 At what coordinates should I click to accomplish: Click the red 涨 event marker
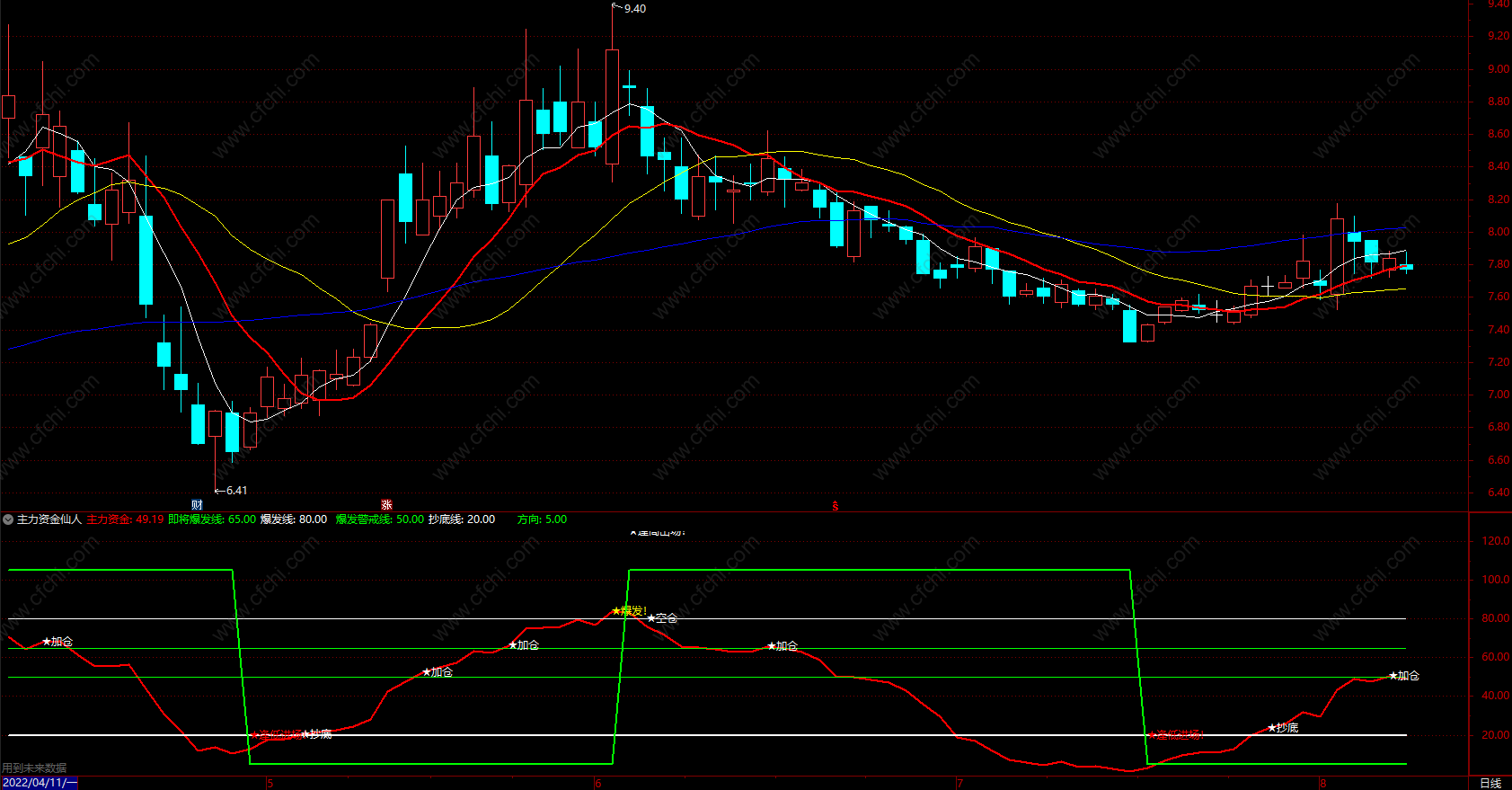click(386, 505)
